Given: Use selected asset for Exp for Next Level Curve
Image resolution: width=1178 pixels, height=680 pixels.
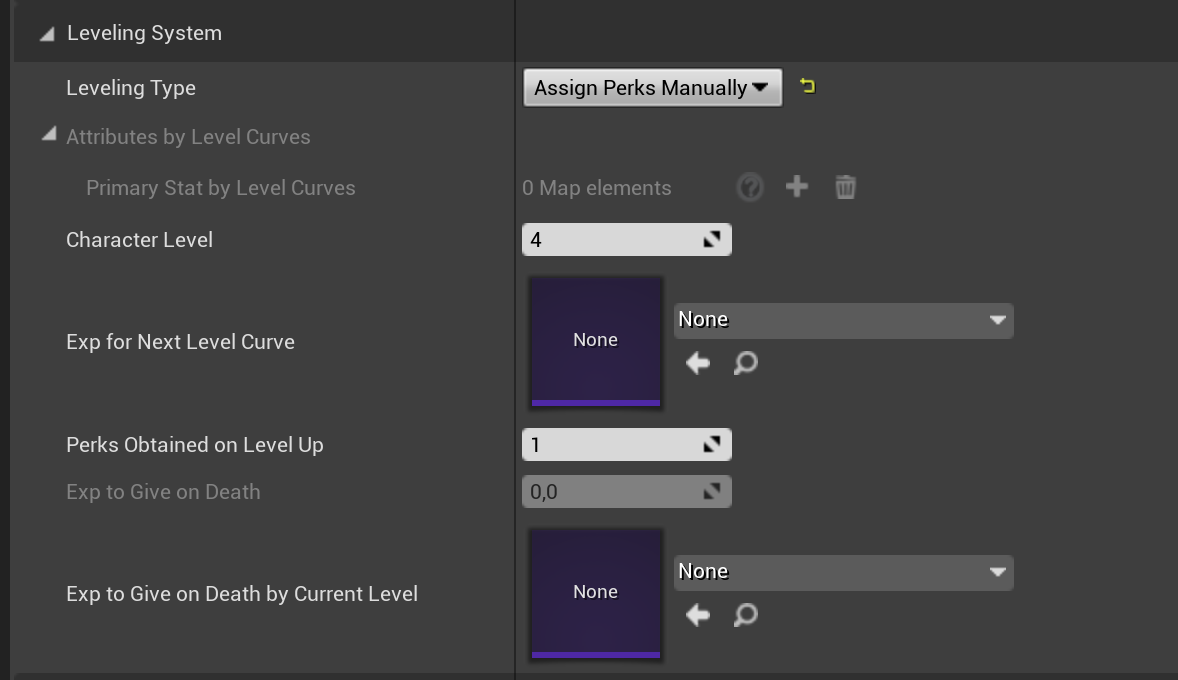Looking at the screenshot, I should click(x=698, y=363).
